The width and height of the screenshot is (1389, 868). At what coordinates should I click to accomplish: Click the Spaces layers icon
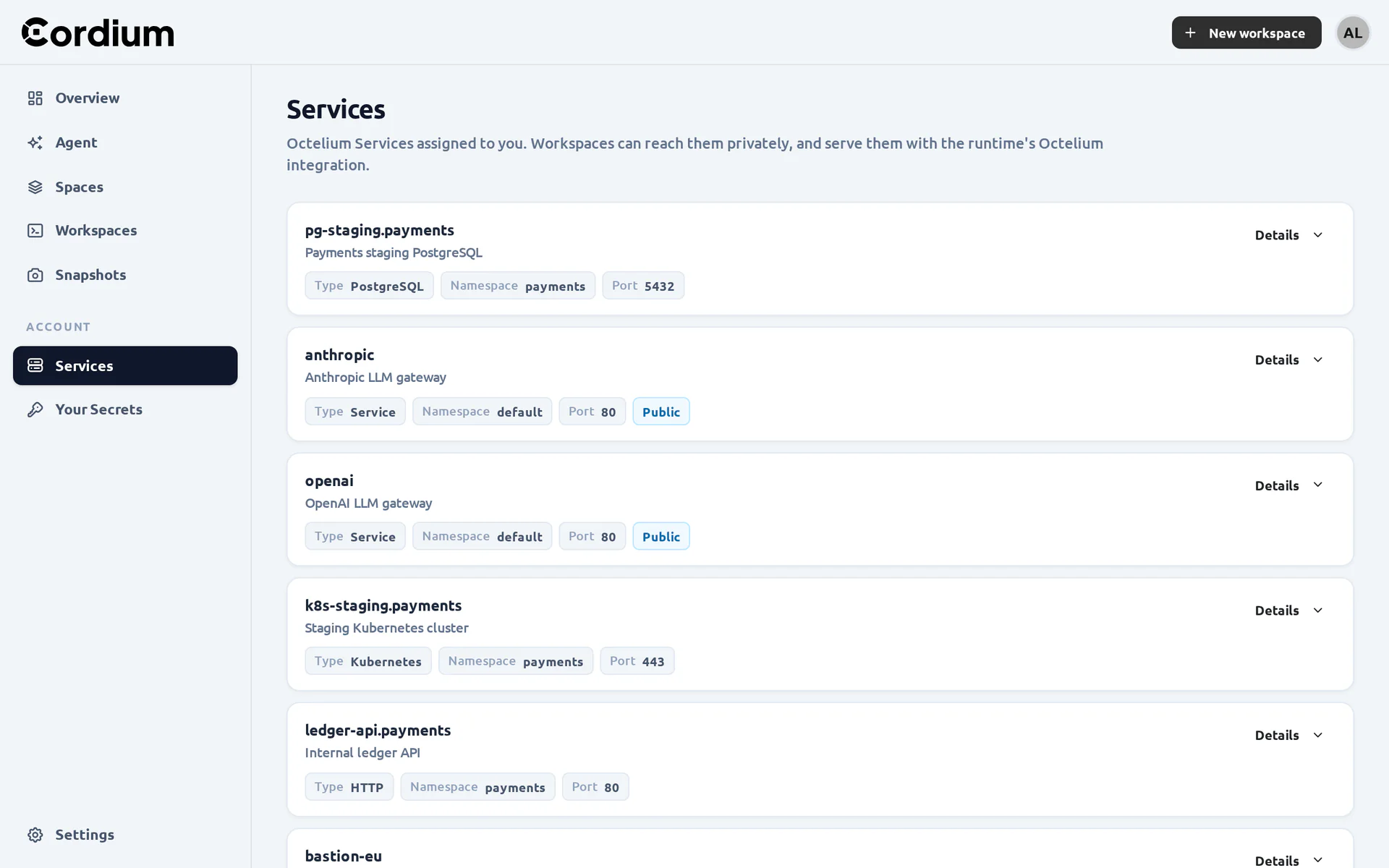coord(35,187)
